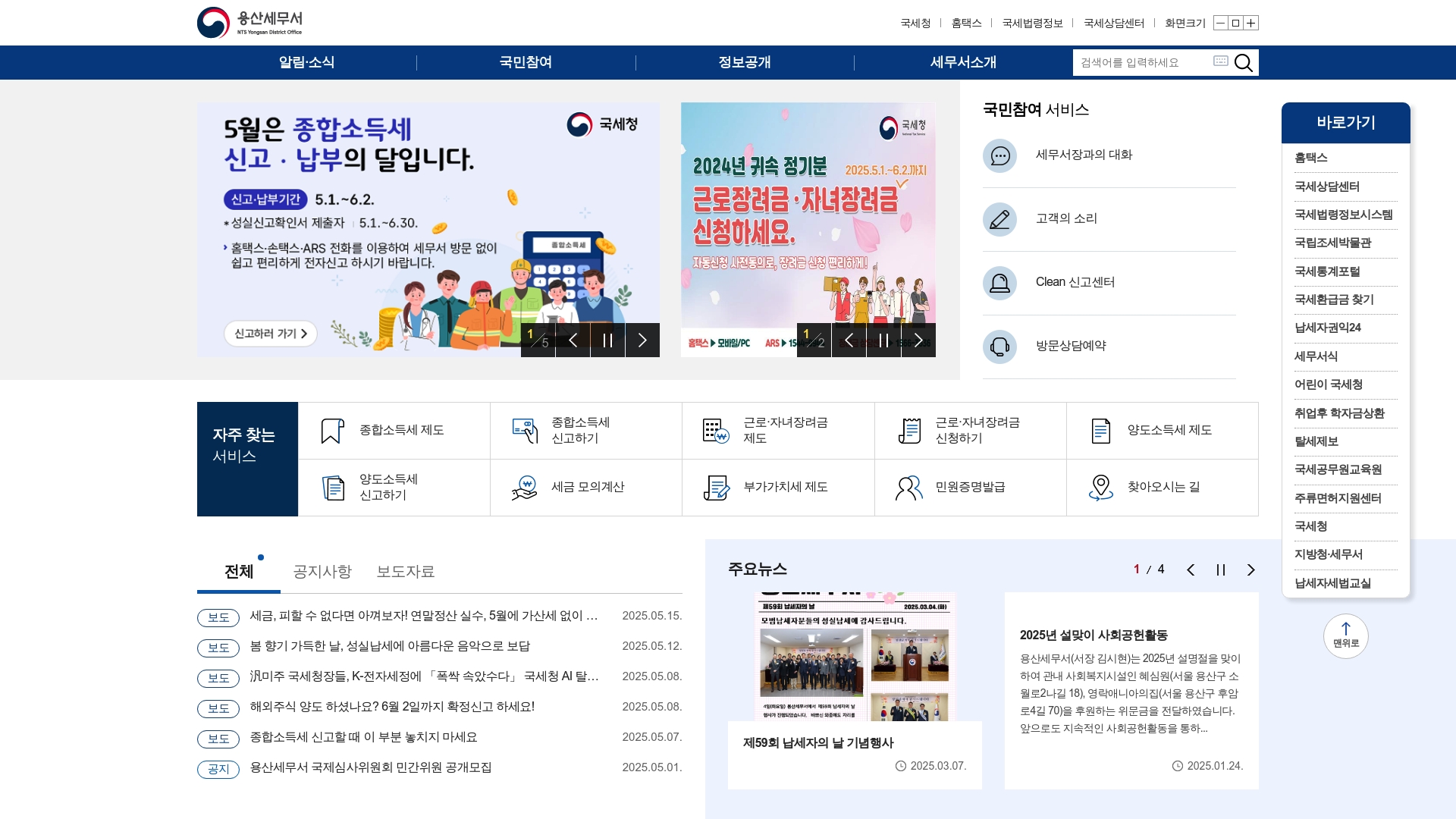The image size is (1456, 819).
Task: Open 2025년 설맞이 사회공헌활동 news card
Action: click(x=1131, y=691)
